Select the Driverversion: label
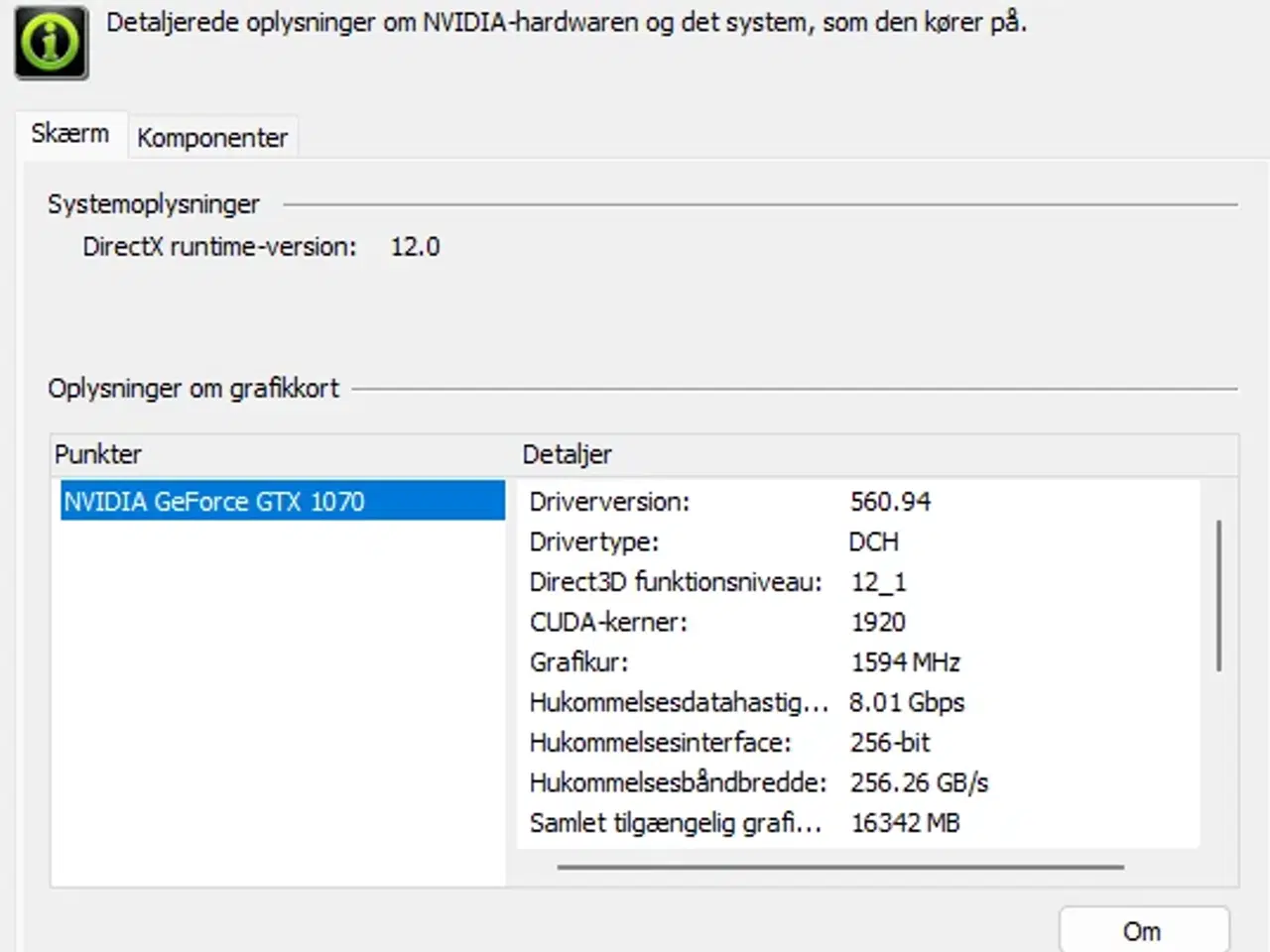 point(609,502)
